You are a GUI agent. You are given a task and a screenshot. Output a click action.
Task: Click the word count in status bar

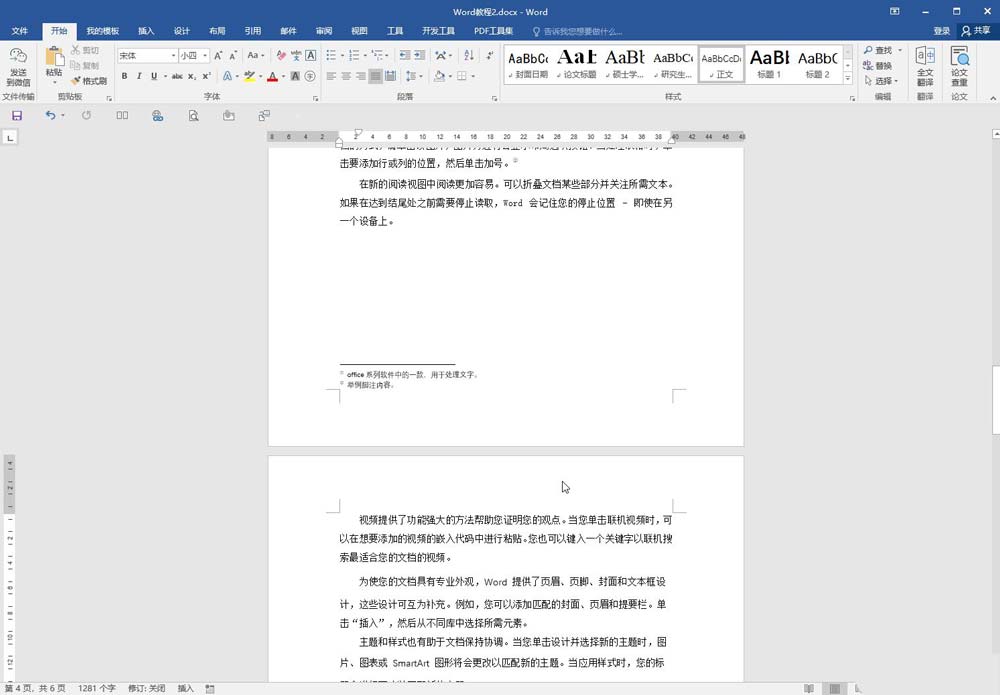tap(97, 689)
